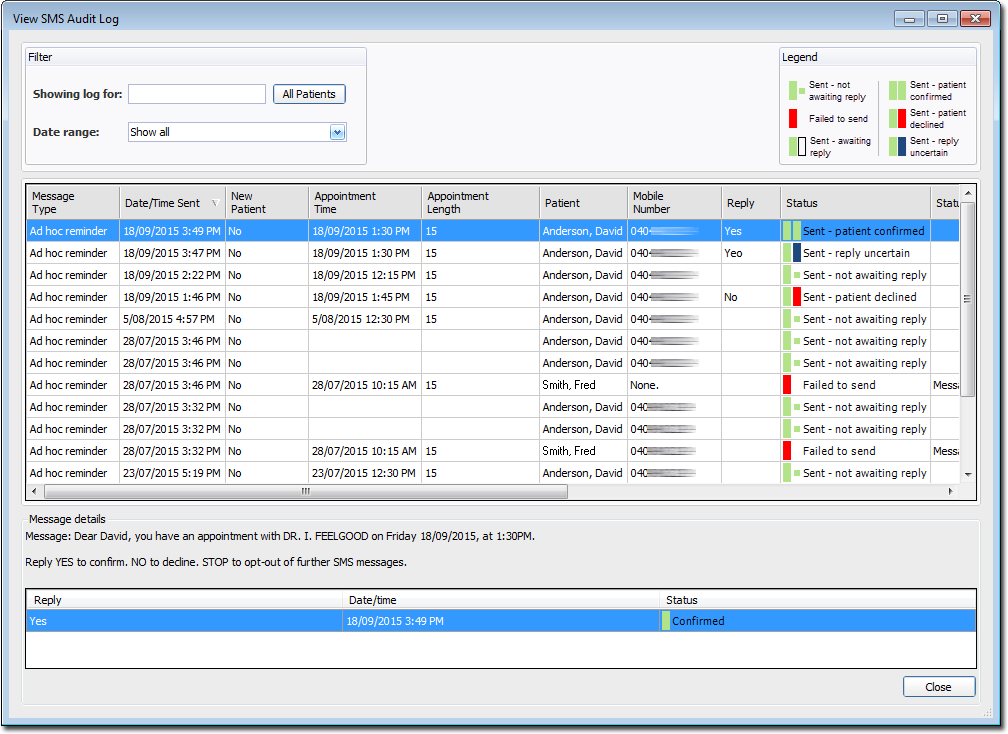Click the sort arrow in Date/Time Sent header
The height and width of the screenshot is (734, 1008).
point(214,203)
